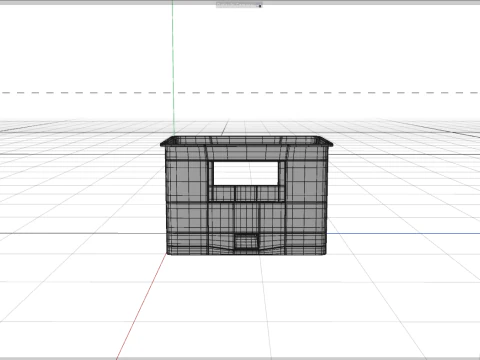Click the small recessed label slot at crate bottom
Viewport: 480px width, 360px height.
246,241
